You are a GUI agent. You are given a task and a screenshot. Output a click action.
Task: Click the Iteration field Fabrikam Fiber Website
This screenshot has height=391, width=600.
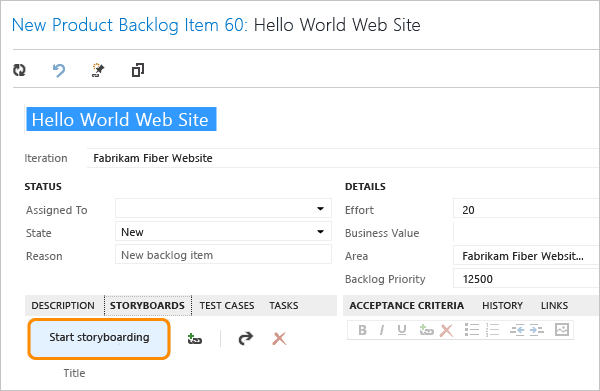(342, 158)
